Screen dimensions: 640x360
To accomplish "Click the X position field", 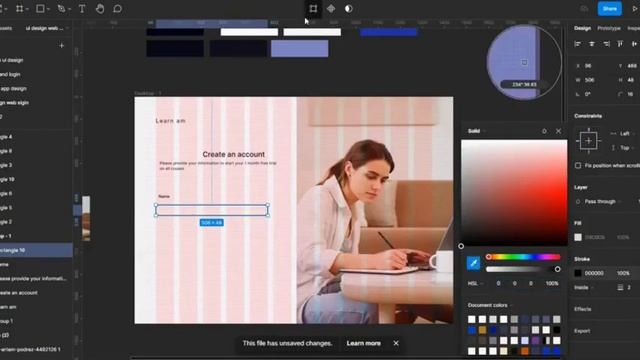I will click(588, 66).
